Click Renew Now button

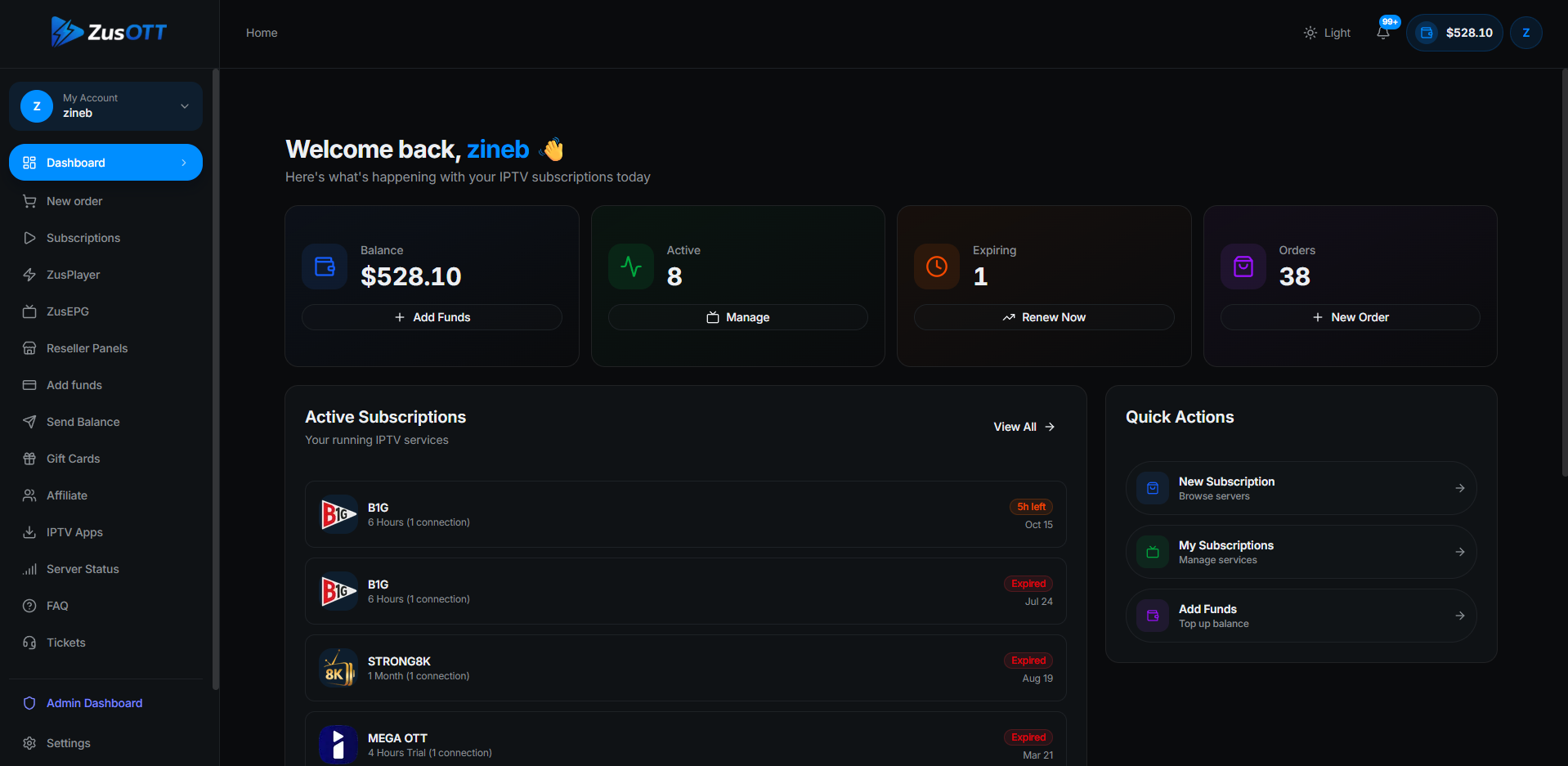(1044, 317)
